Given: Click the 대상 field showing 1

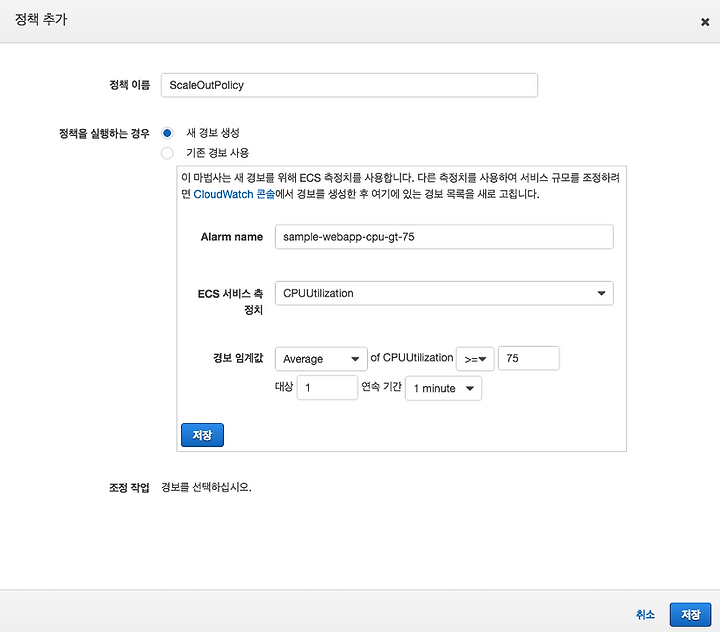Looking at the screenshot, I should click(327, 388).
